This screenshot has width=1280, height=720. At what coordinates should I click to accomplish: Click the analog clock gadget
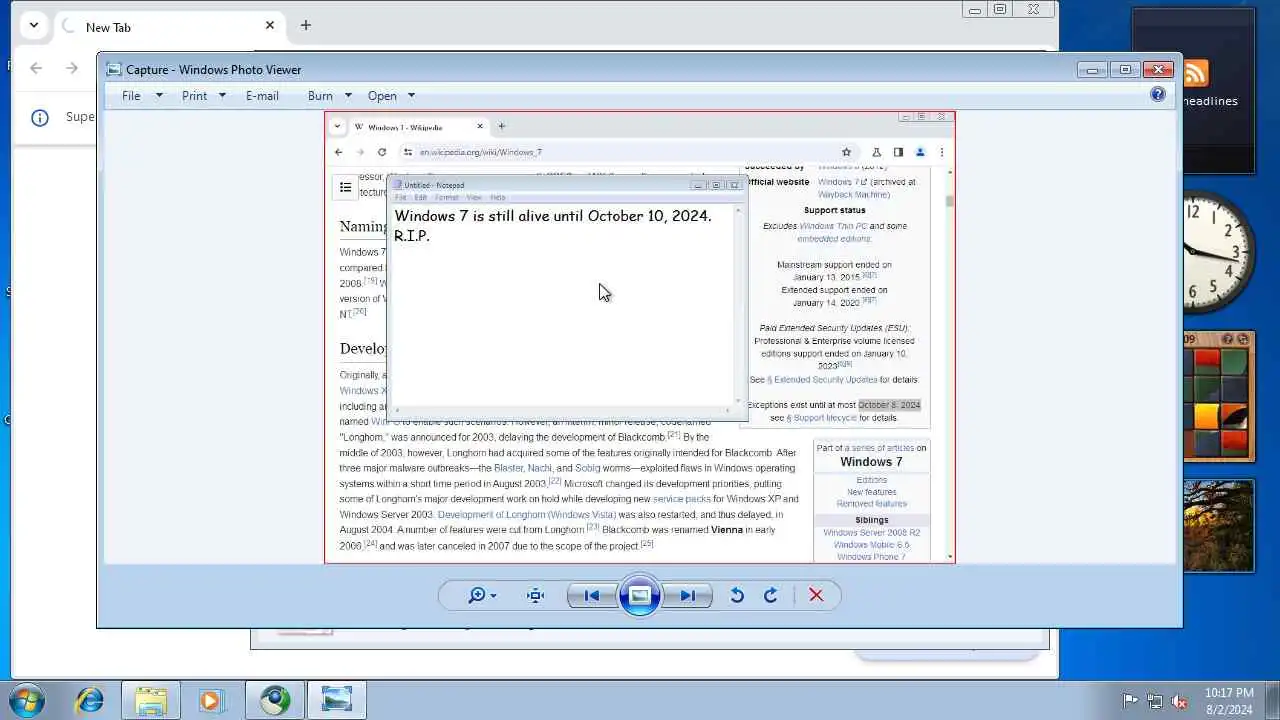pos(1217,252)
